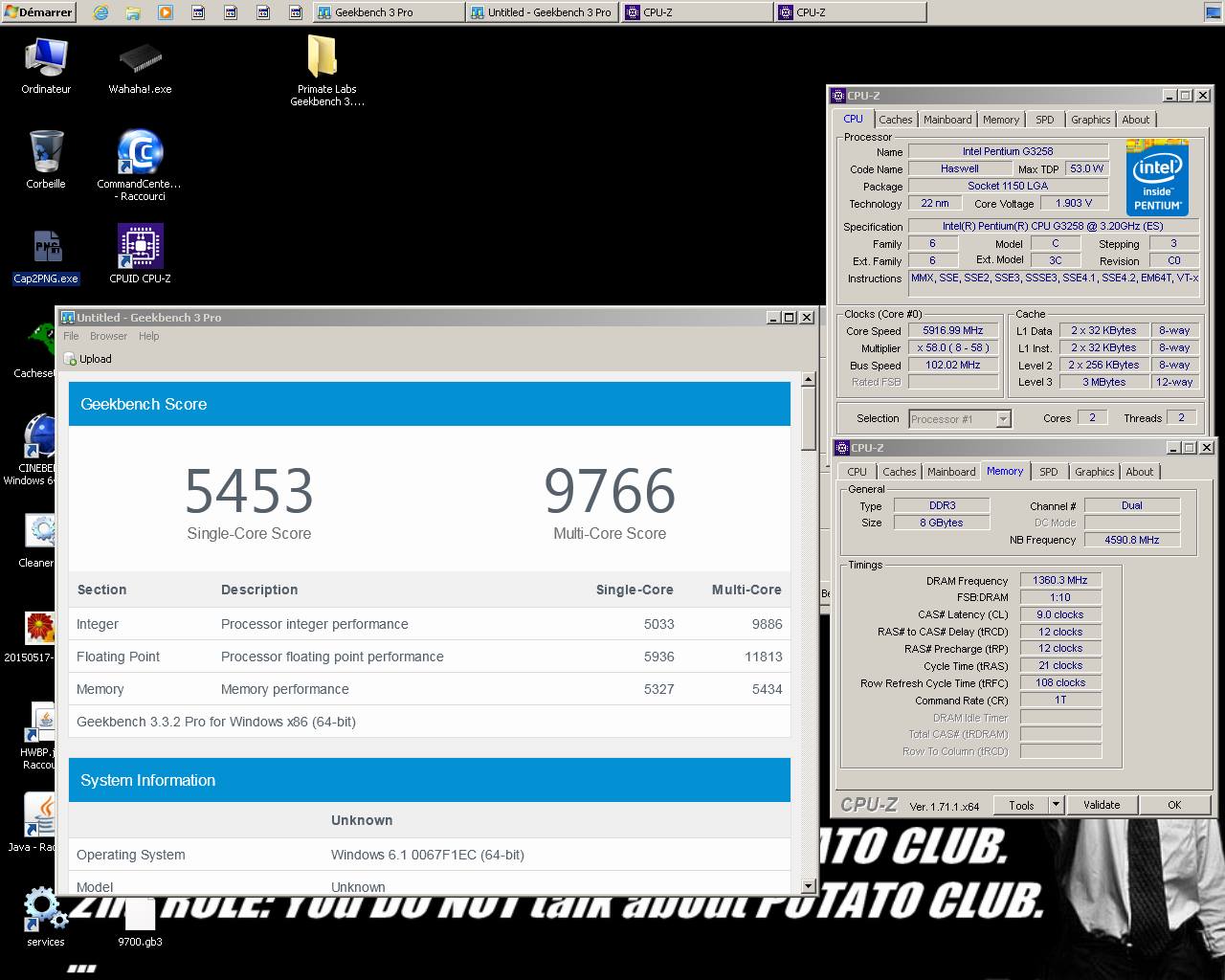The width and height of the screenshot is (1225, 980).
Task: Open the Browser menu in Geekbench
Action: coord(108,336)
